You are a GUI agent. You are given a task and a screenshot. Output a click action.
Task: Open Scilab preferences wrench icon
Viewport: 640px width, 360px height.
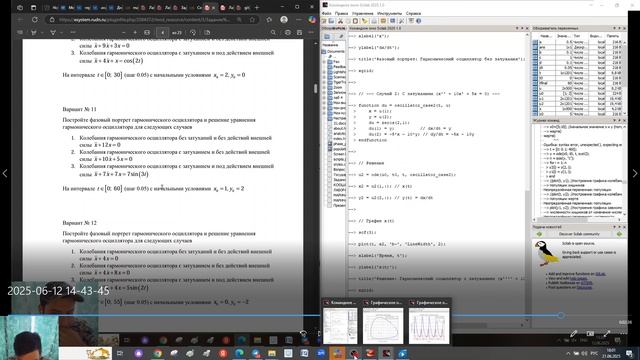[402, 21]
